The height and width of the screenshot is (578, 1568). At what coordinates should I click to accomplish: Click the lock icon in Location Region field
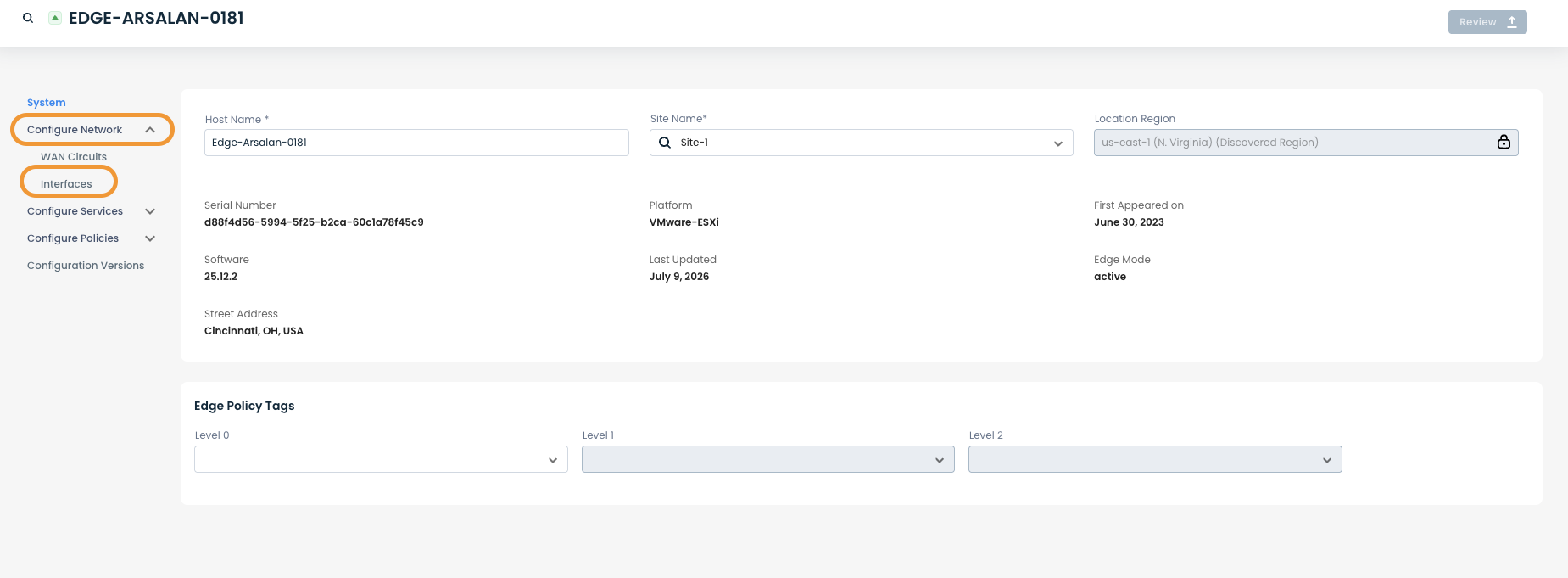coord(1504,143)
